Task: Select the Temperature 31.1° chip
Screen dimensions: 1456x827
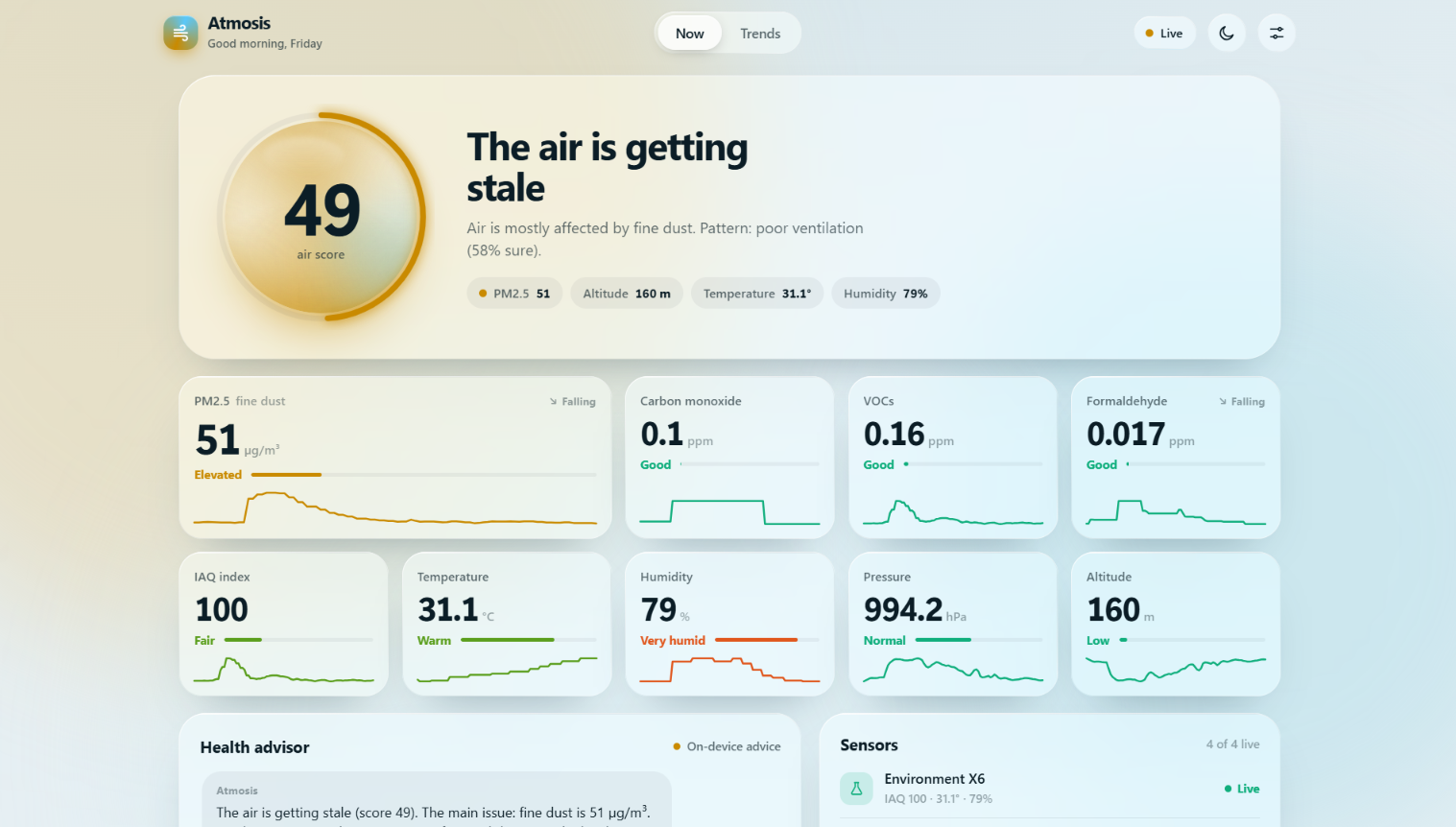Action: pos(757,294)
